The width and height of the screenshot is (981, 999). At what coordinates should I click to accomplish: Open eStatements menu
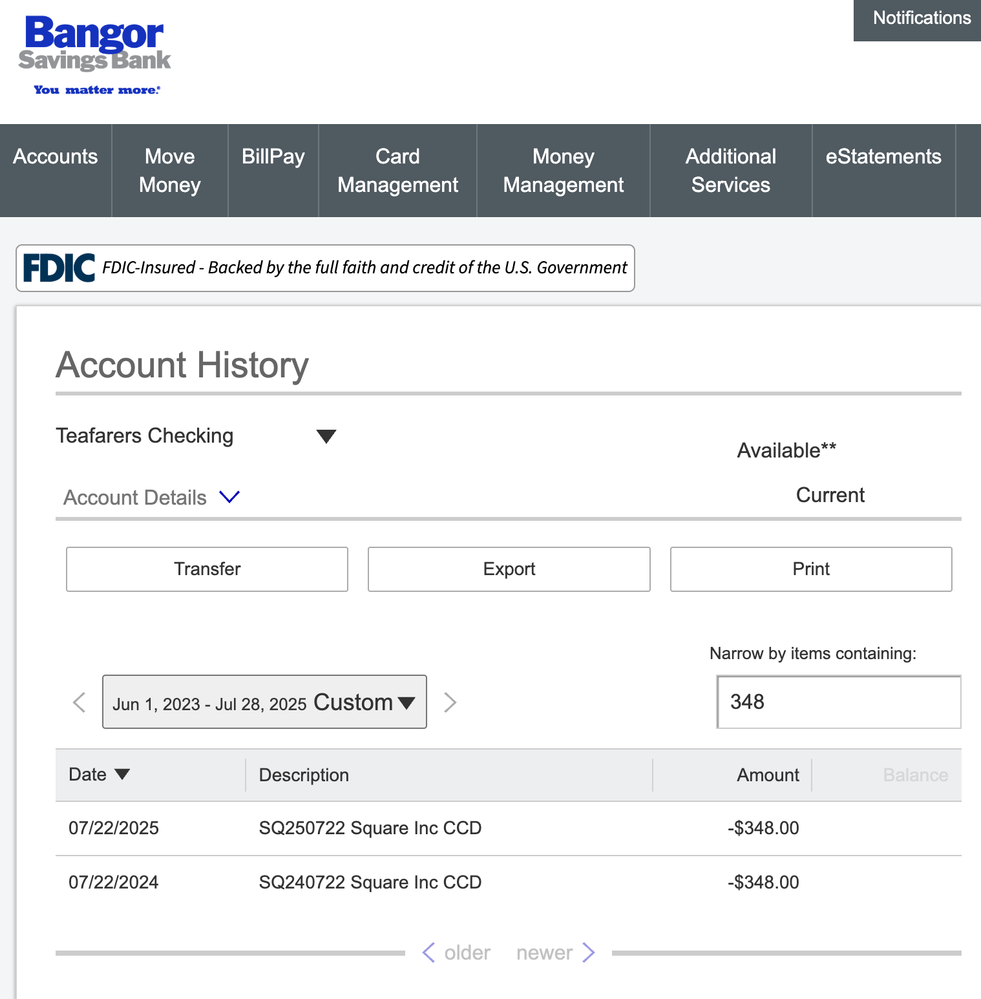(x=883, y=157)
